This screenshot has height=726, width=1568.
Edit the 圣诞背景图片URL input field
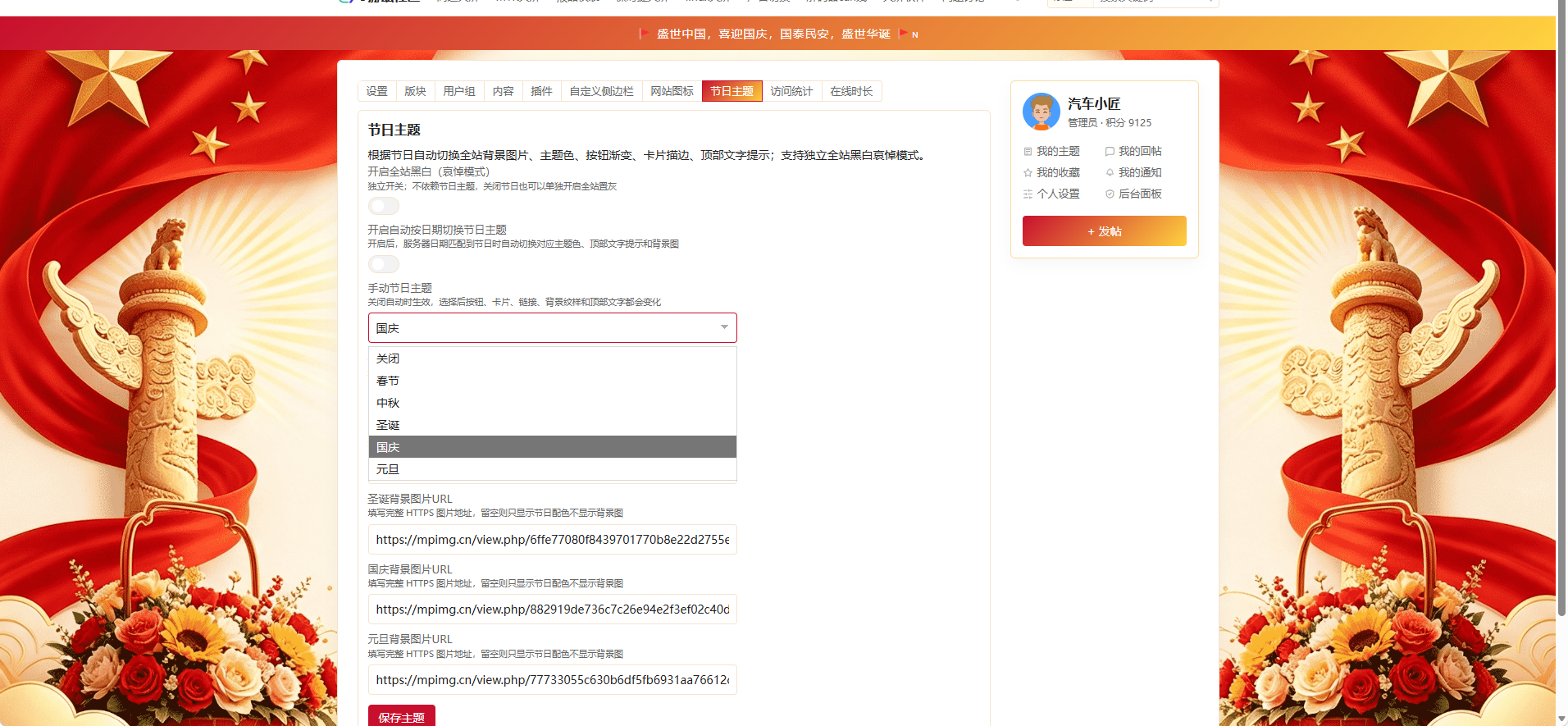click(553, 540)
